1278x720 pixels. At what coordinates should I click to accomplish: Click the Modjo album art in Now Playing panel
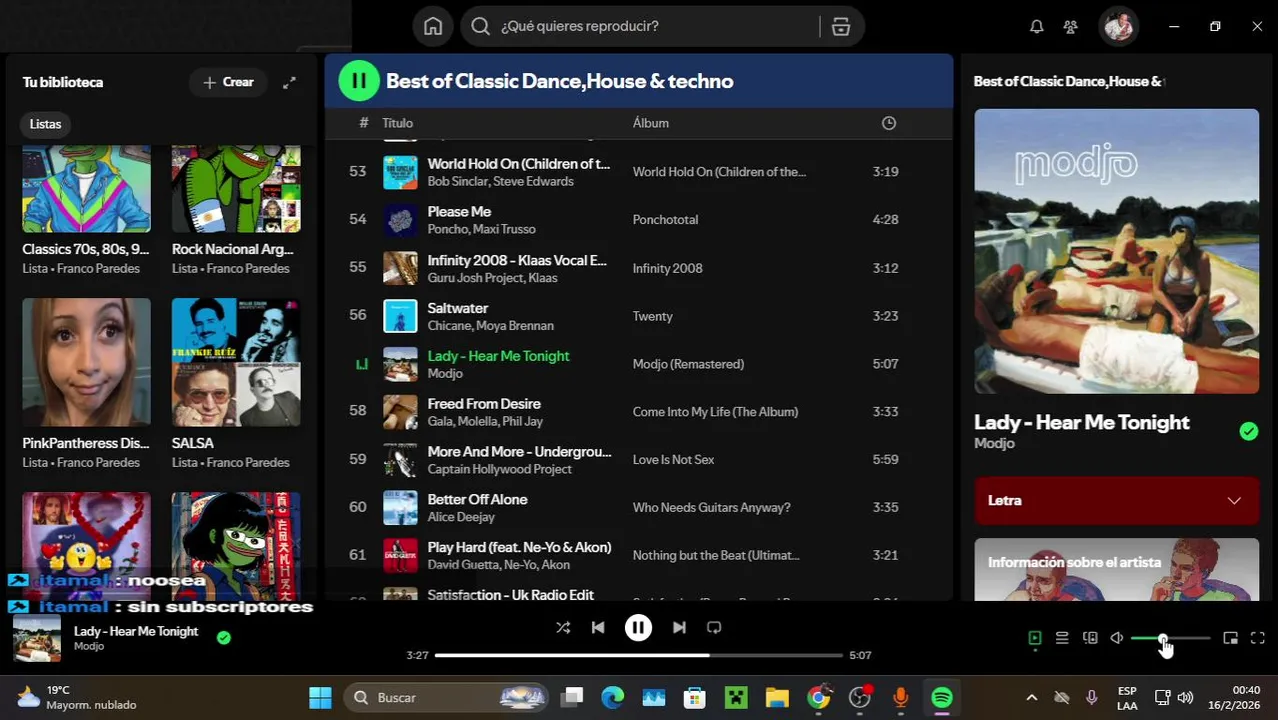point(1116,251)
